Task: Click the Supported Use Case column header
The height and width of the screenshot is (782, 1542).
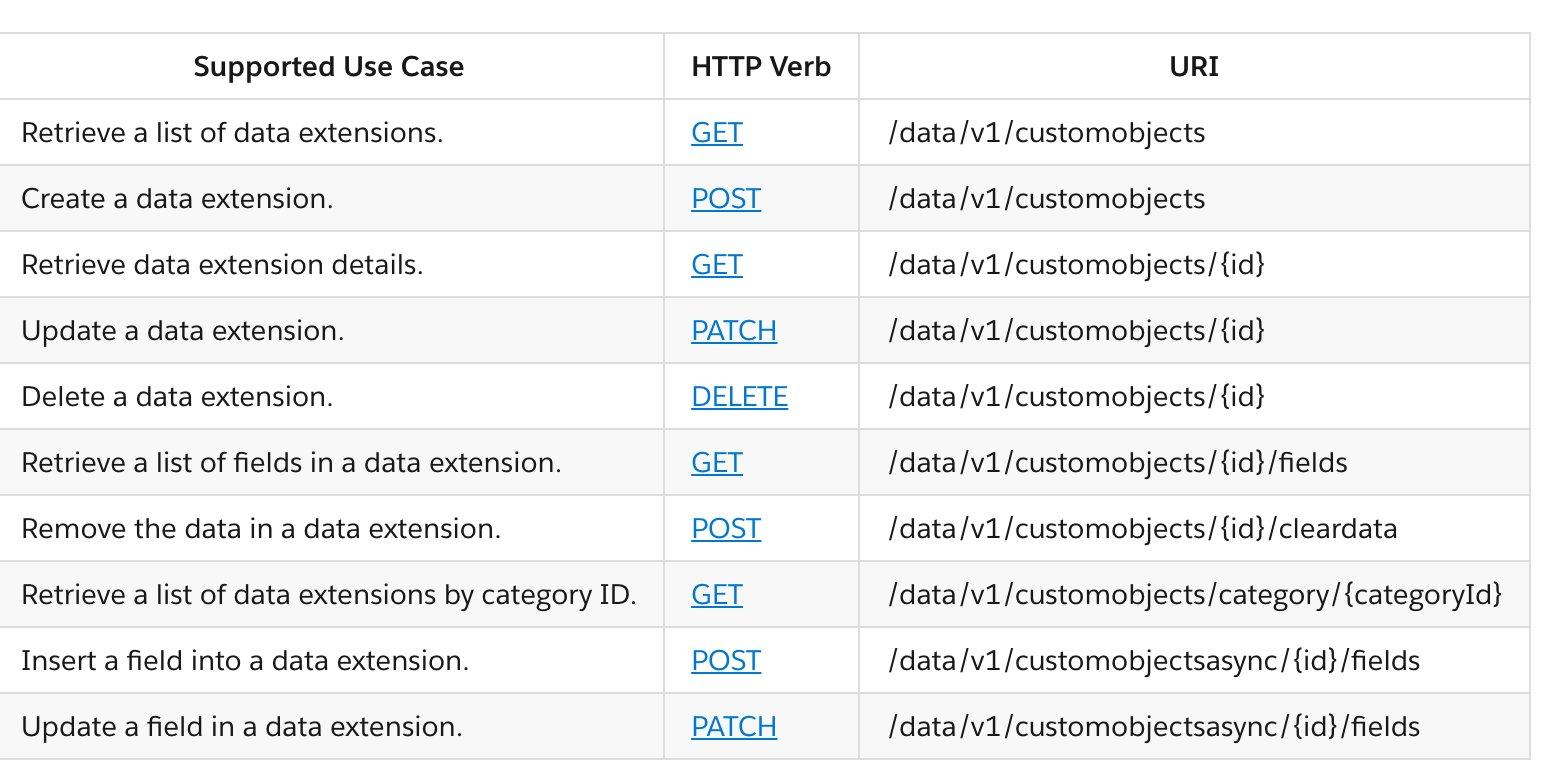Action: [328, 67]
